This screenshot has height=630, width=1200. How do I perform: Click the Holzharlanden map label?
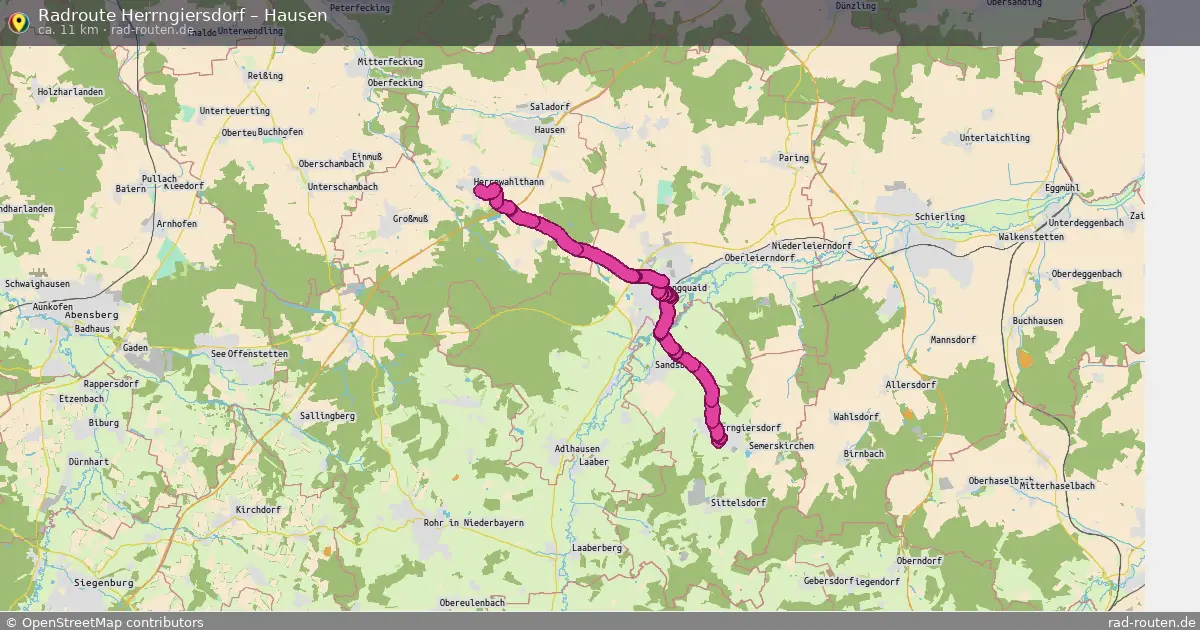(x=70, y=92)
